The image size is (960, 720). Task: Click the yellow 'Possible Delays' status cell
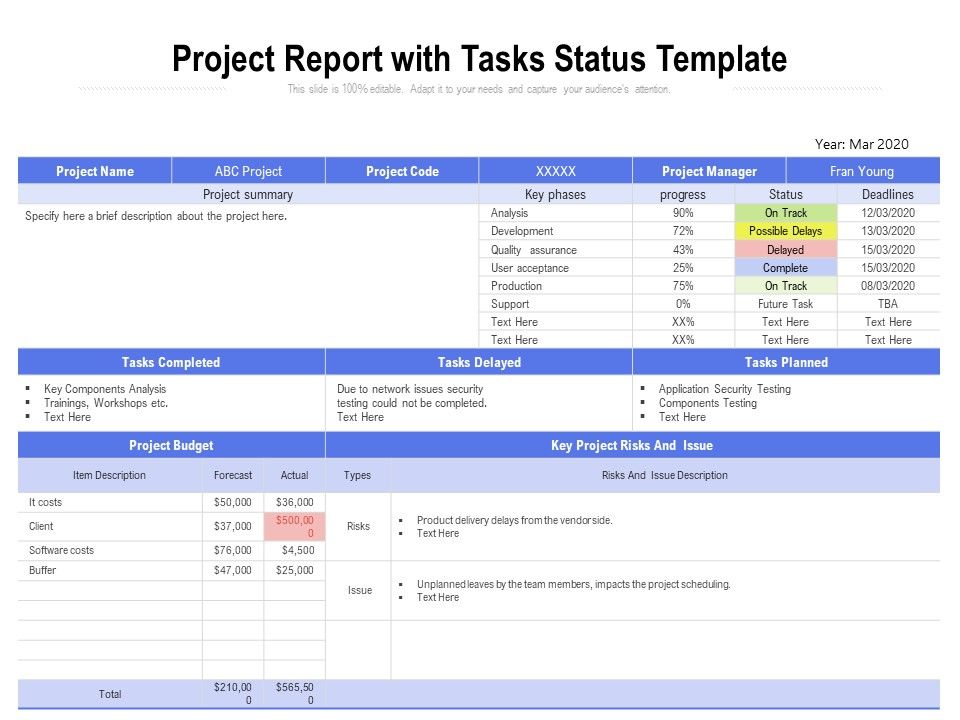(x=786, y=231)
